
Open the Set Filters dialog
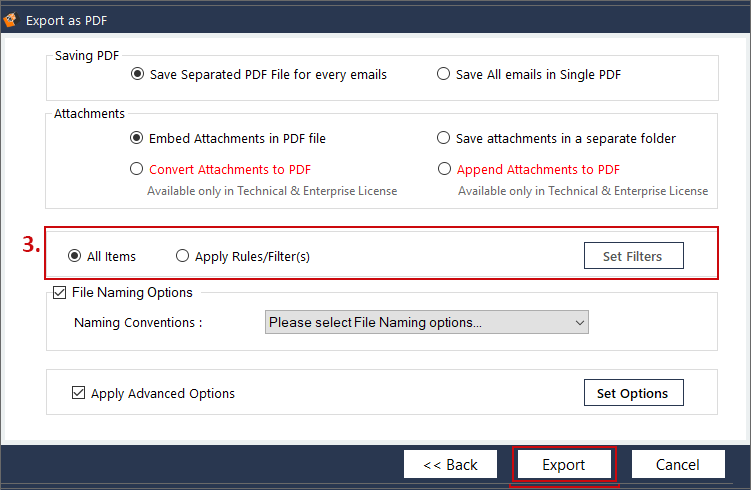(632, 256)
